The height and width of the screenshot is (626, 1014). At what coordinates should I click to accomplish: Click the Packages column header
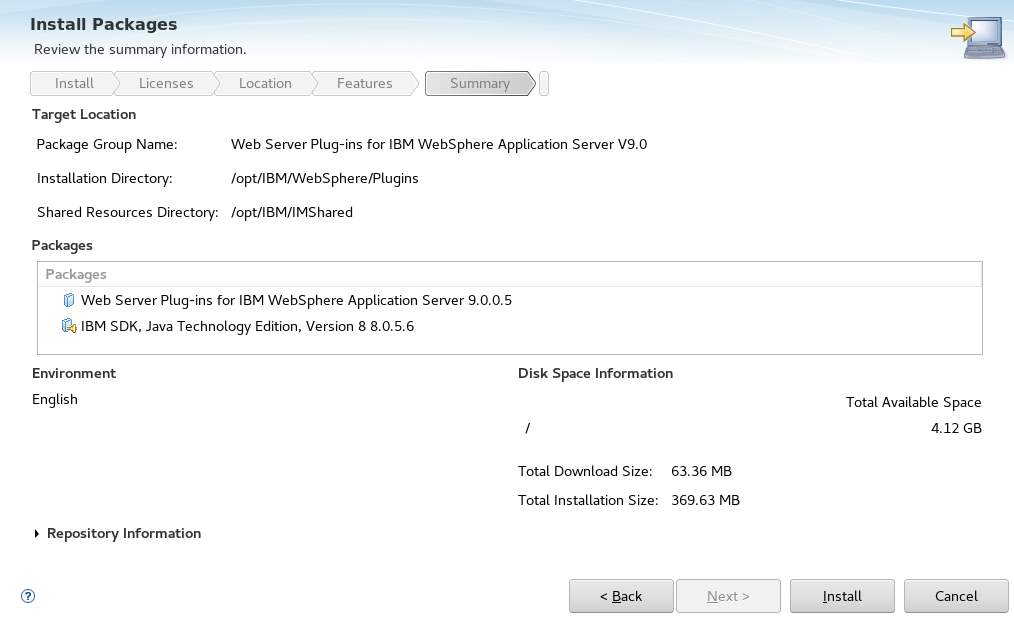click(x=510, y=274)
